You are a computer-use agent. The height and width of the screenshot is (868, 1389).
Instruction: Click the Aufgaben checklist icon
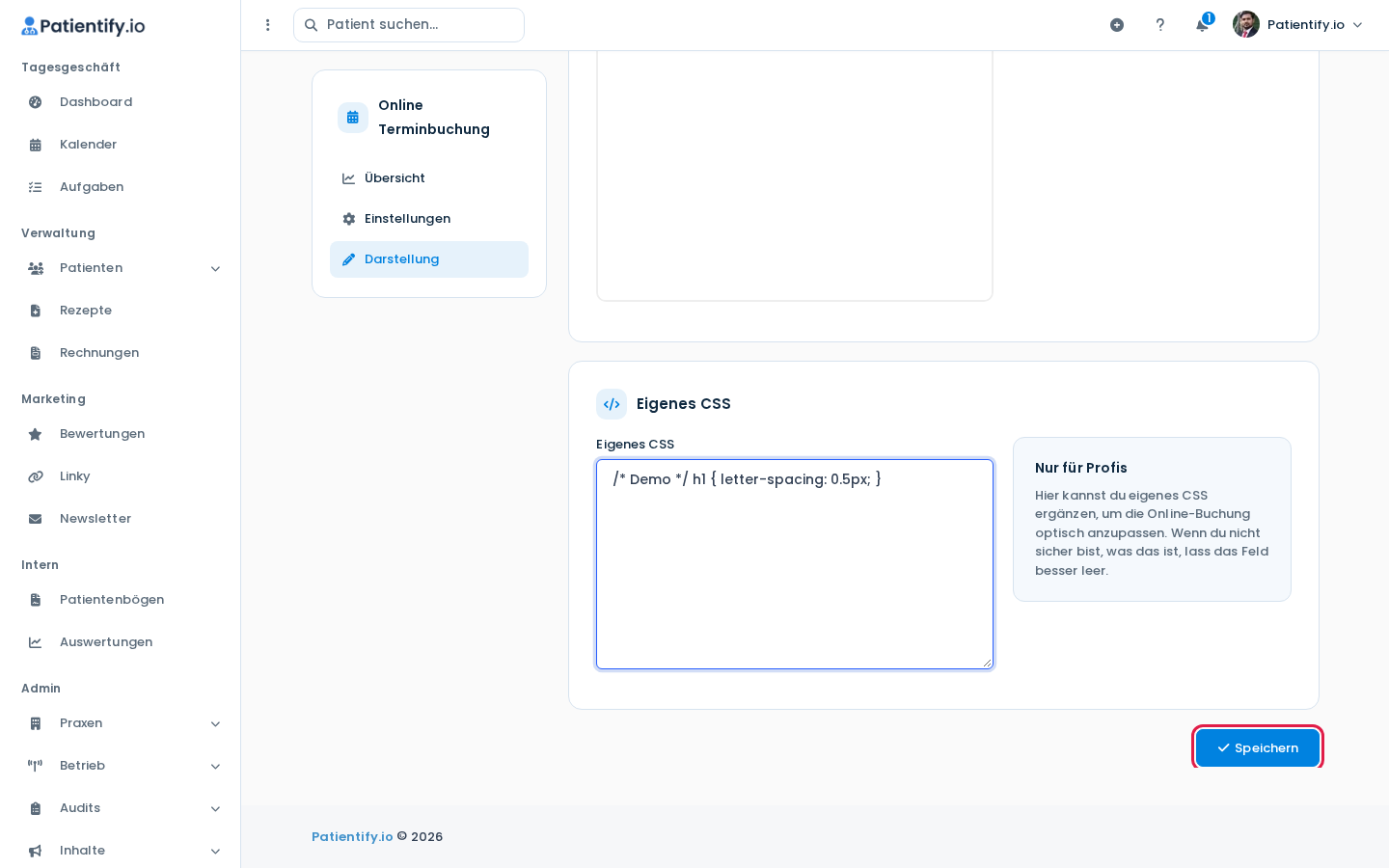pos(36,187)
